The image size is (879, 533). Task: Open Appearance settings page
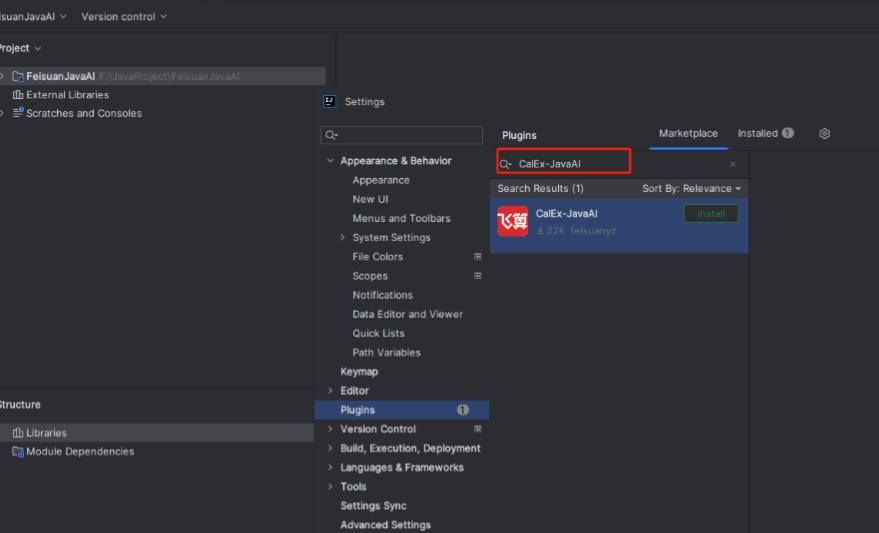click(381, 180)
